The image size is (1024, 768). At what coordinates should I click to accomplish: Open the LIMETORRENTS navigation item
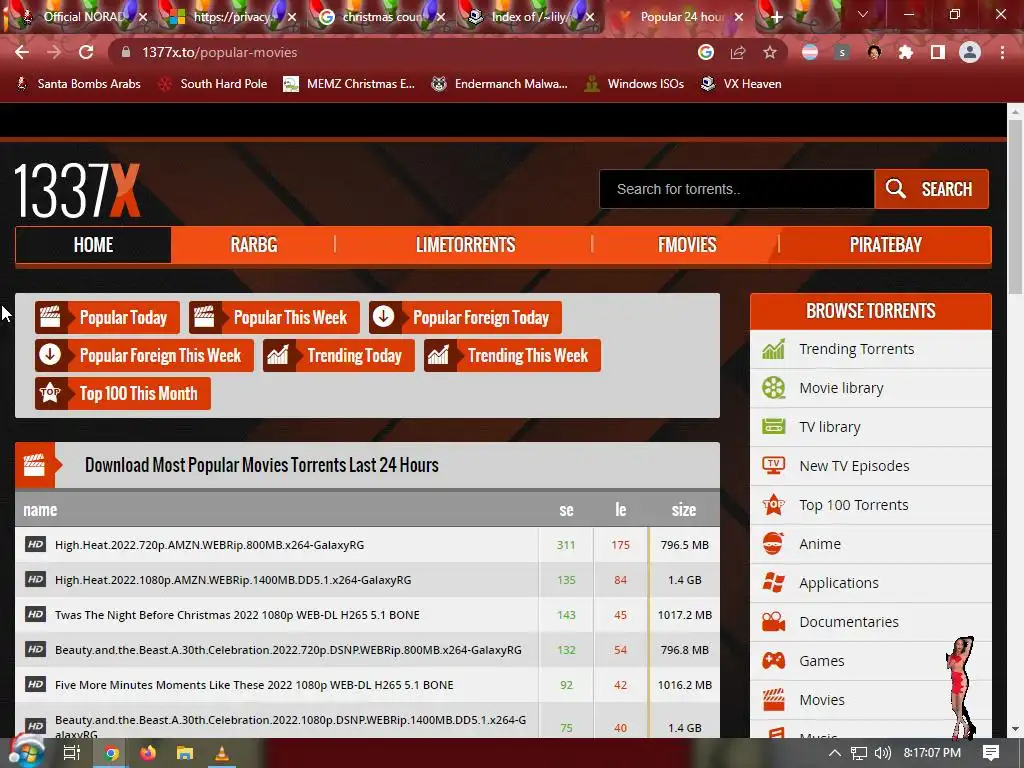click(466, 245)
